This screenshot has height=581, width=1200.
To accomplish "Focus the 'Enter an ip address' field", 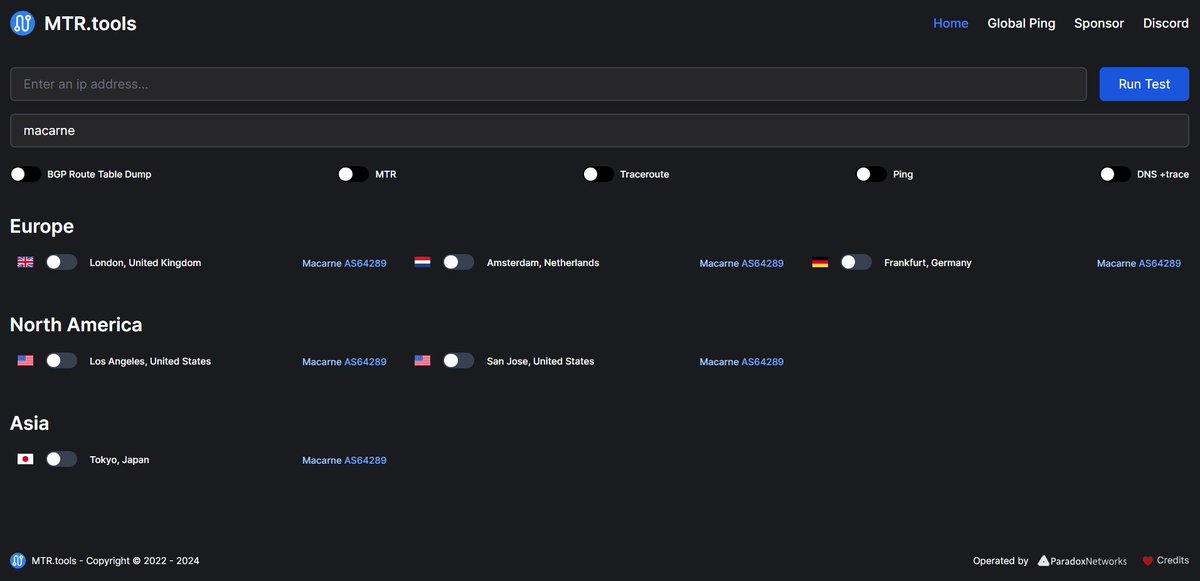I will (x=548, y=84).
